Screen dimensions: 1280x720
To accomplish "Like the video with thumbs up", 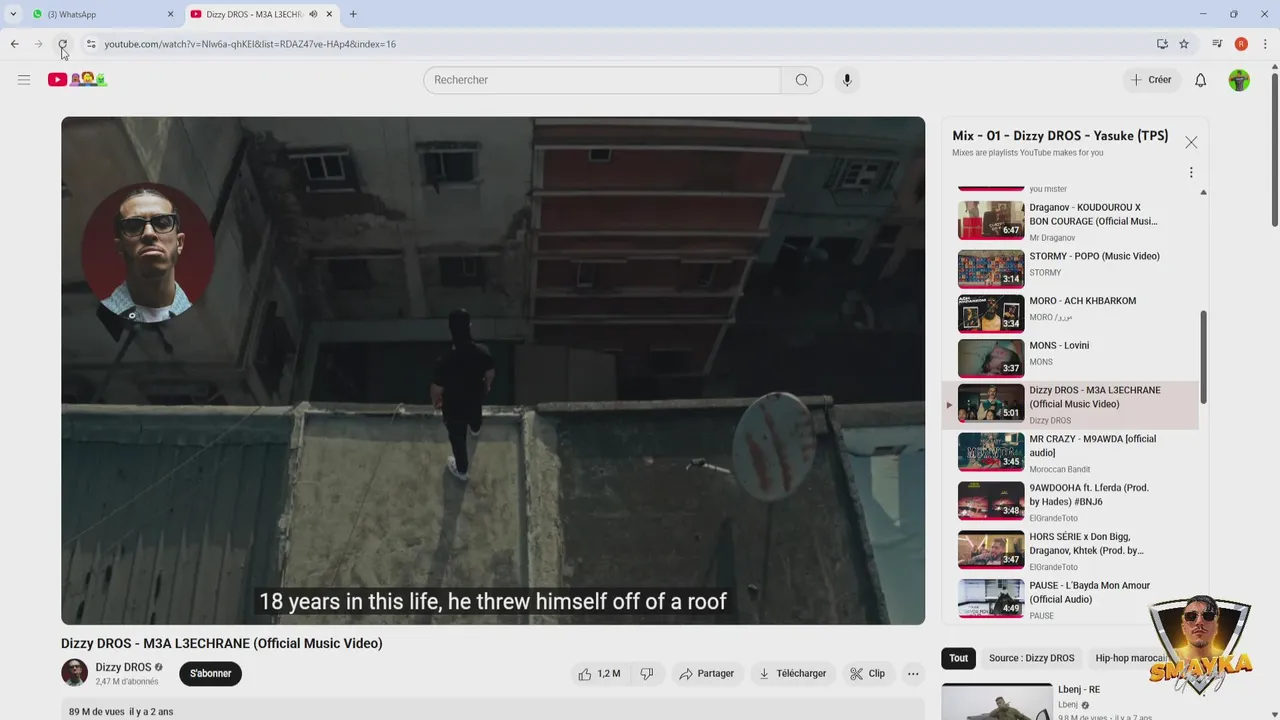I will pos(598,674).
